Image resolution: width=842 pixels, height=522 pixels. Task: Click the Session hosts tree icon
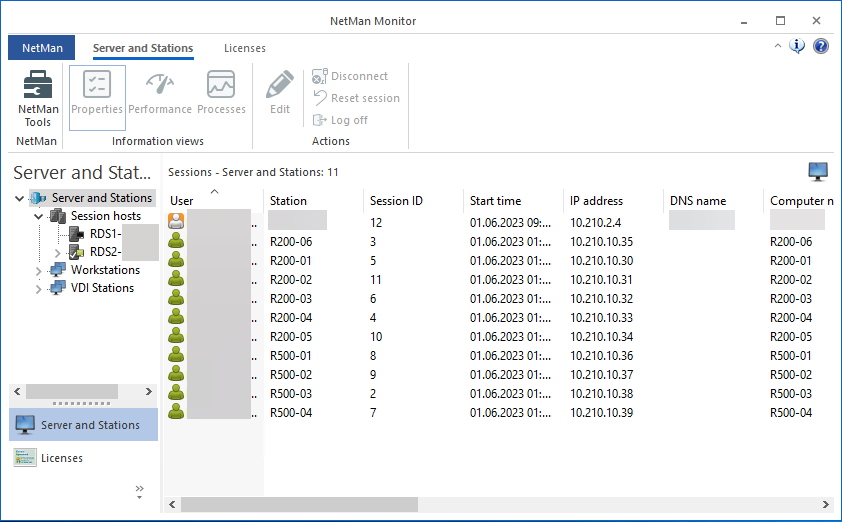click(57, 216)
